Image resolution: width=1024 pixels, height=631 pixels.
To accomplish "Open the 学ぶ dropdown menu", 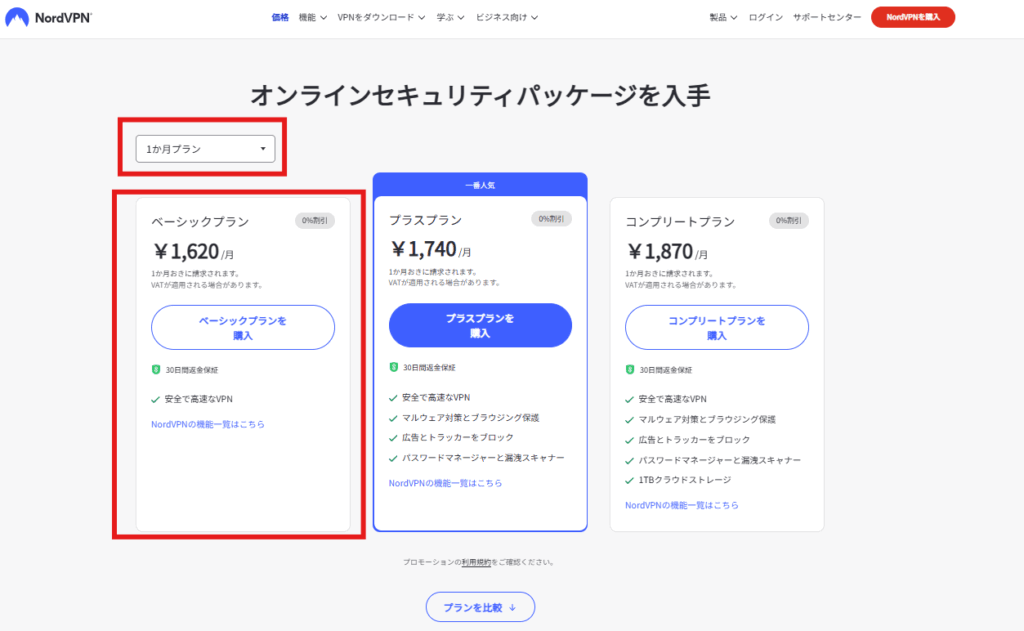I will pos(451,17).
